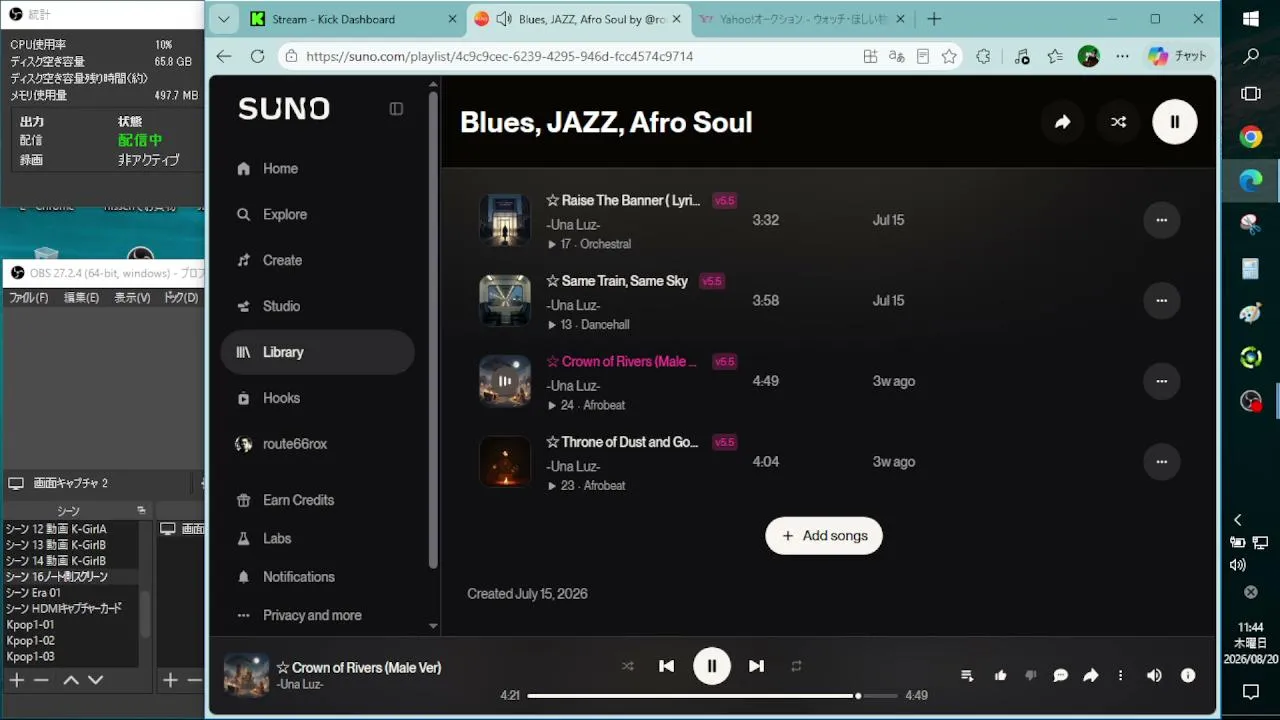Favorite Raise The Banner with its star

[x=552, y=201]
